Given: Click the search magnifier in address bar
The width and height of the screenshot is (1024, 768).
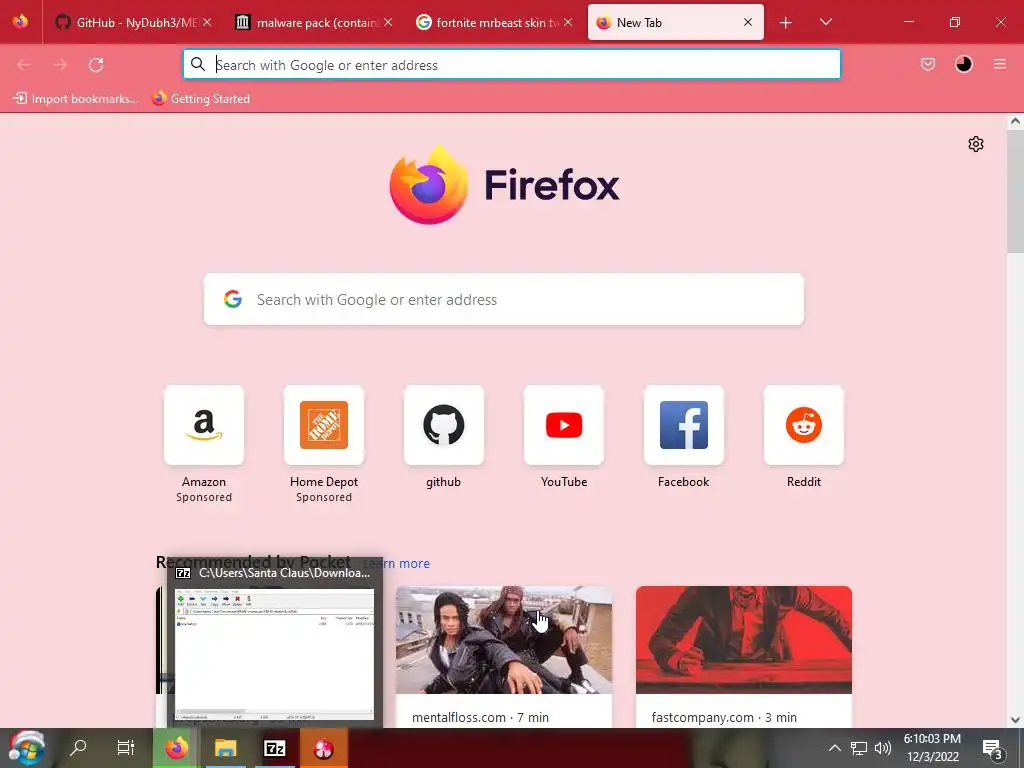Looking at the screenshot, I should click(198, 64).
